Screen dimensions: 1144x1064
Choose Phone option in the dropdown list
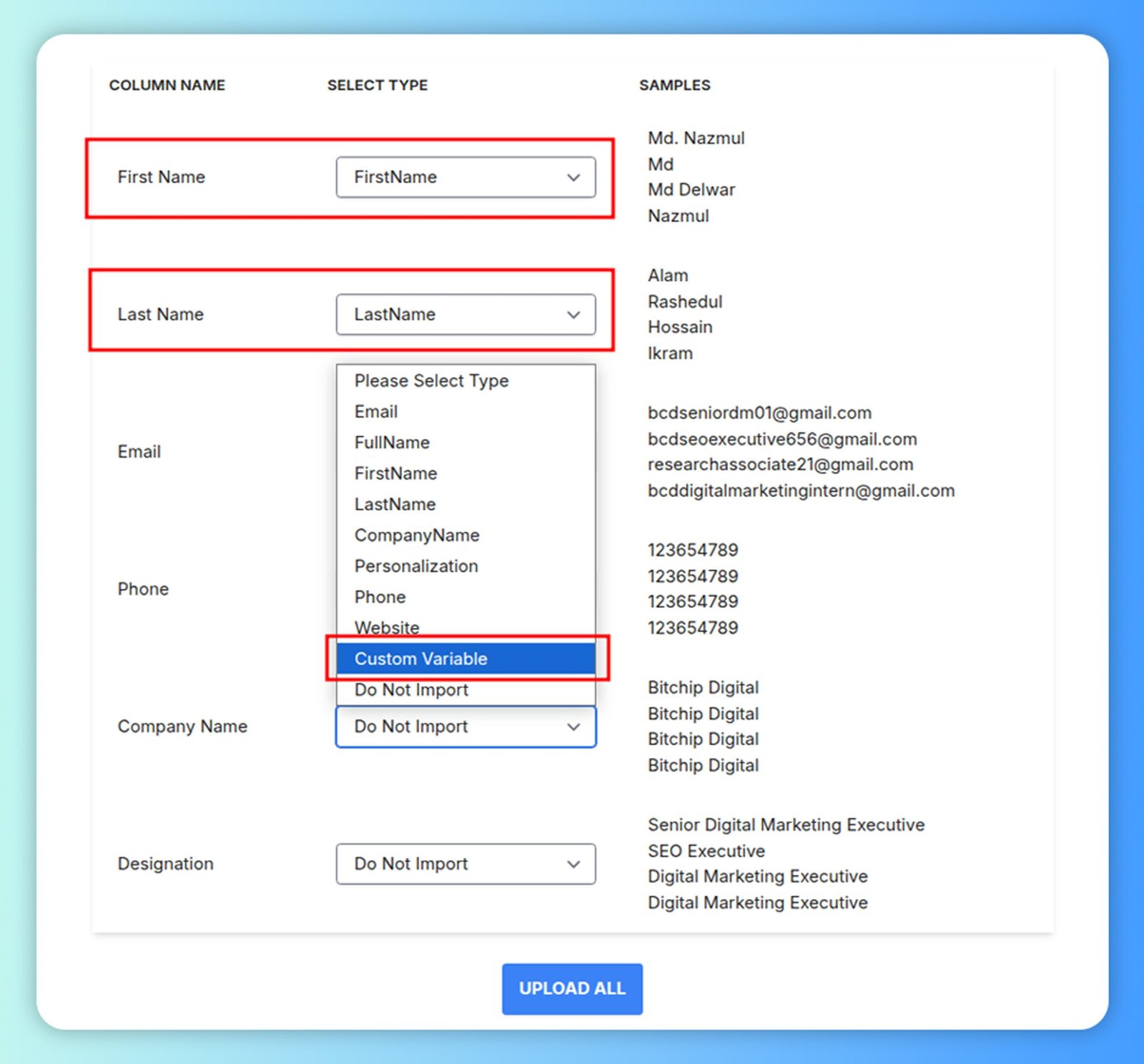(x=380, y=597)
